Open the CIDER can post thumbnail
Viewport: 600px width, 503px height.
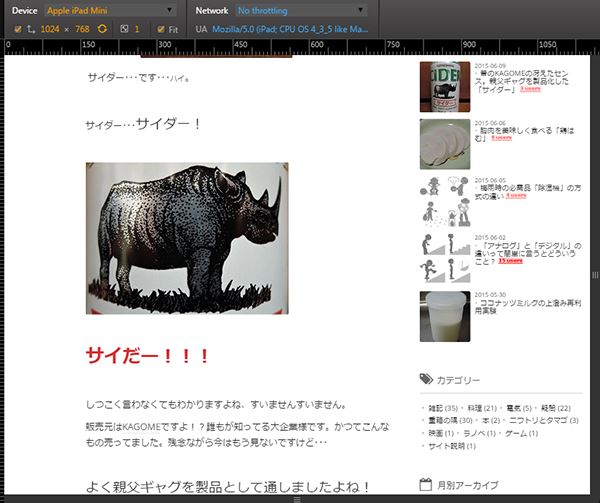point(445,87)
